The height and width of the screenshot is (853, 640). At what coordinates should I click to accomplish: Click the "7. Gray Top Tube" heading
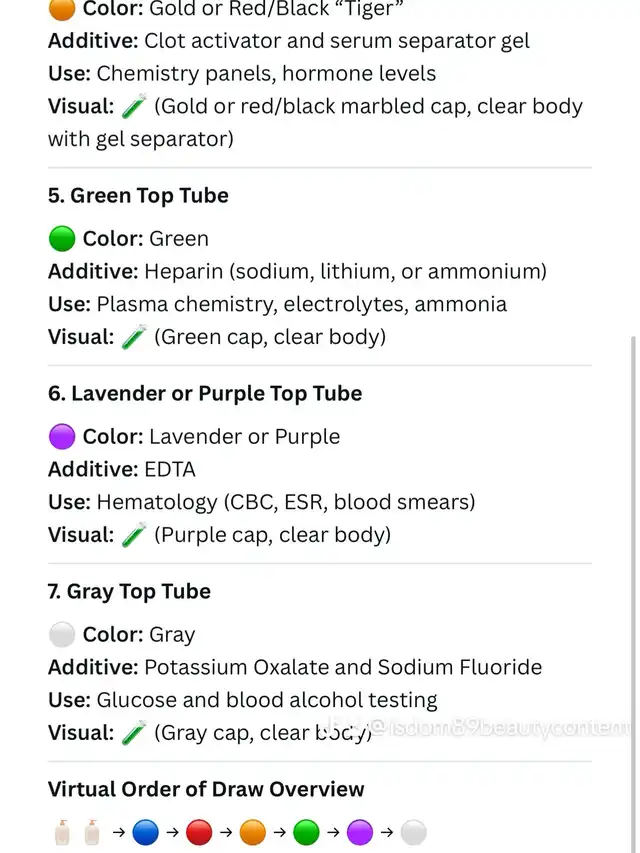coord(129,592)
